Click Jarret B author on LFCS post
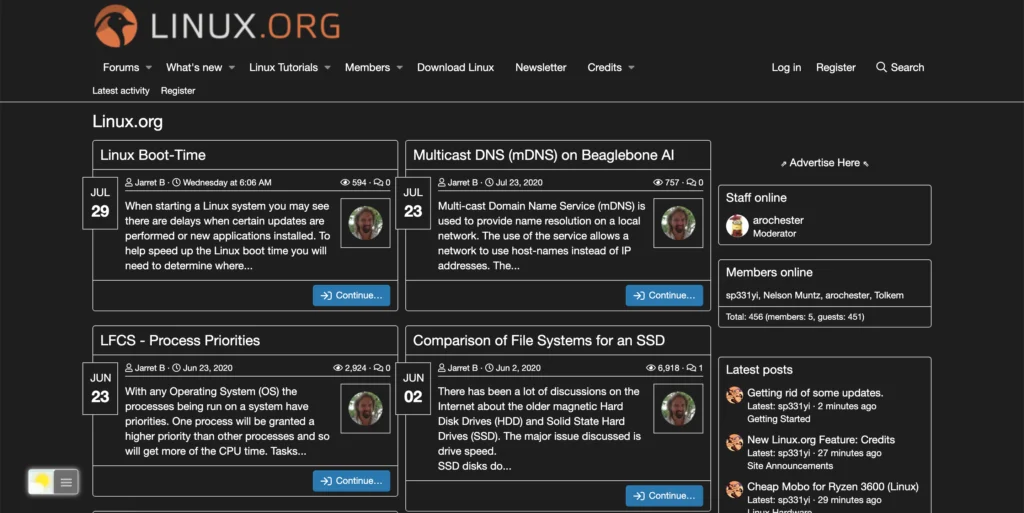1024x513 pixels. (x=150, y=368)
